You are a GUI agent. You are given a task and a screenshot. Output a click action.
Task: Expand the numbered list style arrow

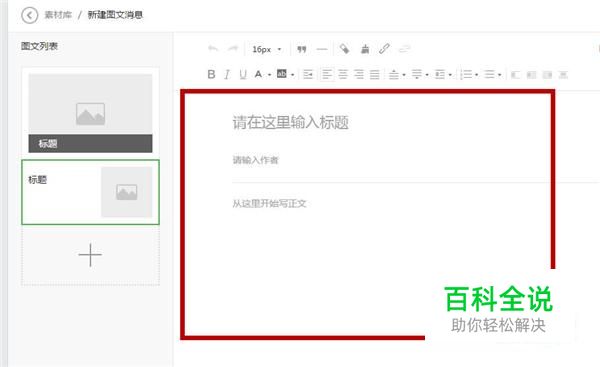[x=477, y=75]
